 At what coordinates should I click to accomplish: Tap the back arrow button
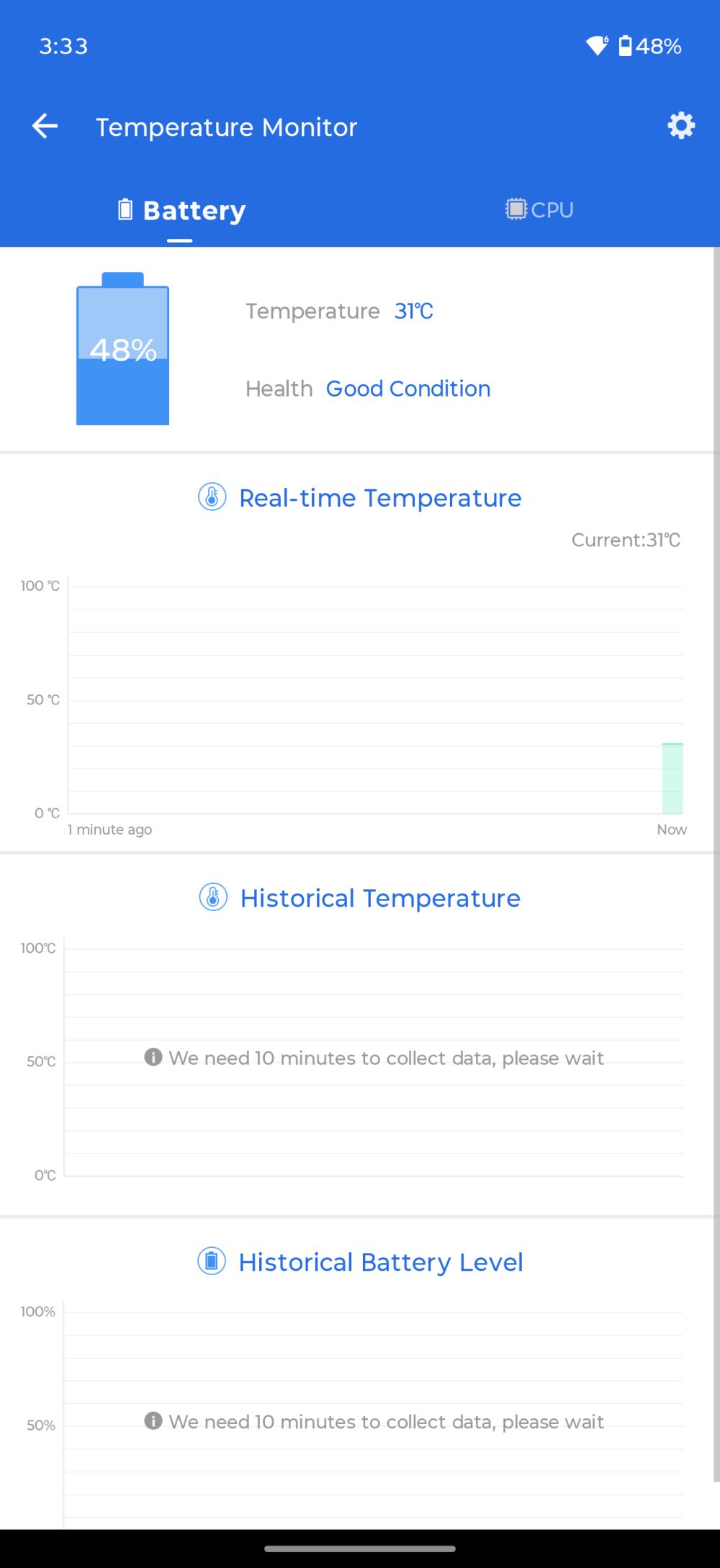point(45,127)
